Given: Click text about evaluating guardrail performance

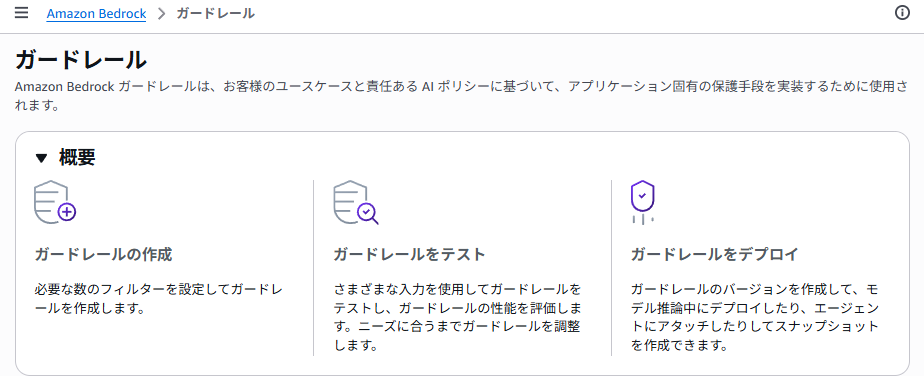Looking at the screenshot, I should point(458,317).
